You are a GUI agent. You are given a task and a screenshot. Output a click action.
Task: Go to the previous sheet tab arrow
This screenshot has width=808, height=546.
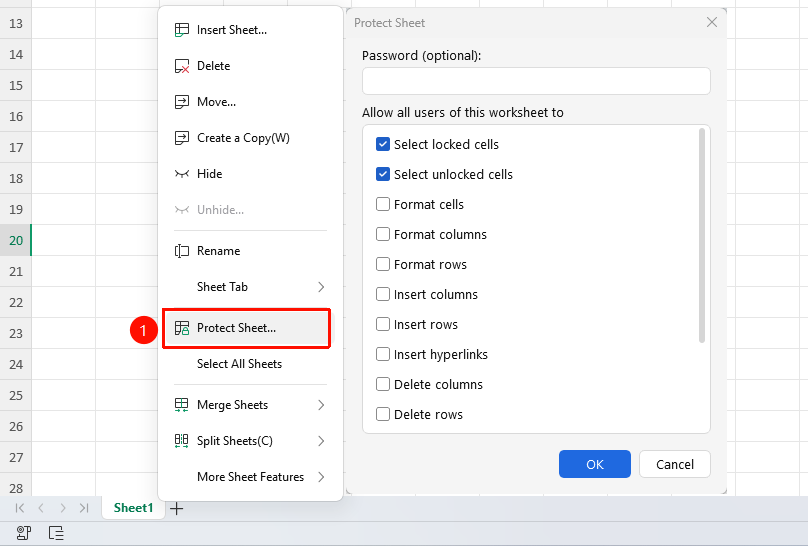41,508
